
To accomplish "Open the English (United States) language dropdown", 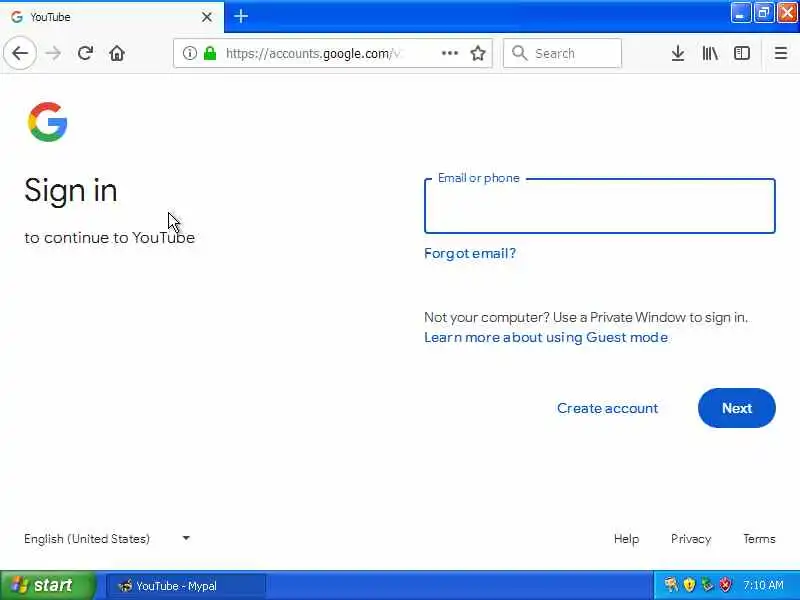I will 107,539.
